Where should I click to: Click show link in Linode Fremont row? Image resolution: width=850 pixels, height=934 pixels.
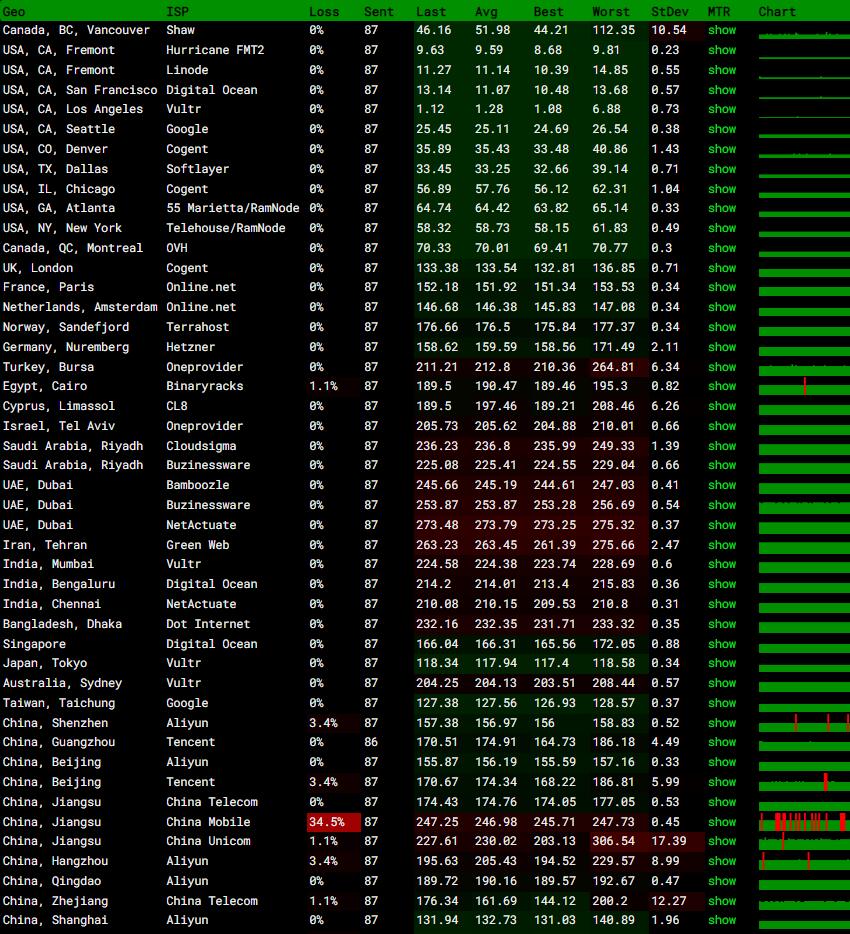coord(722,70)
